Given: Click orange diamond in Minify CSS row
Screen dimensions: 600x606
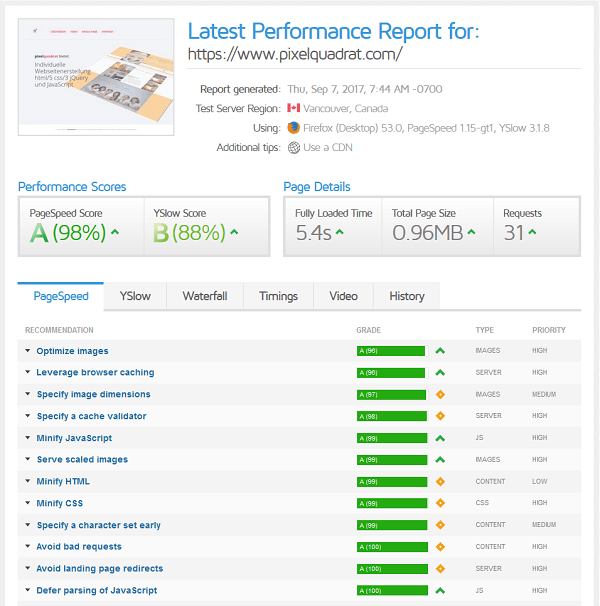Looking at the screenshot, I should pyautogui.click(x=439, y=503).
